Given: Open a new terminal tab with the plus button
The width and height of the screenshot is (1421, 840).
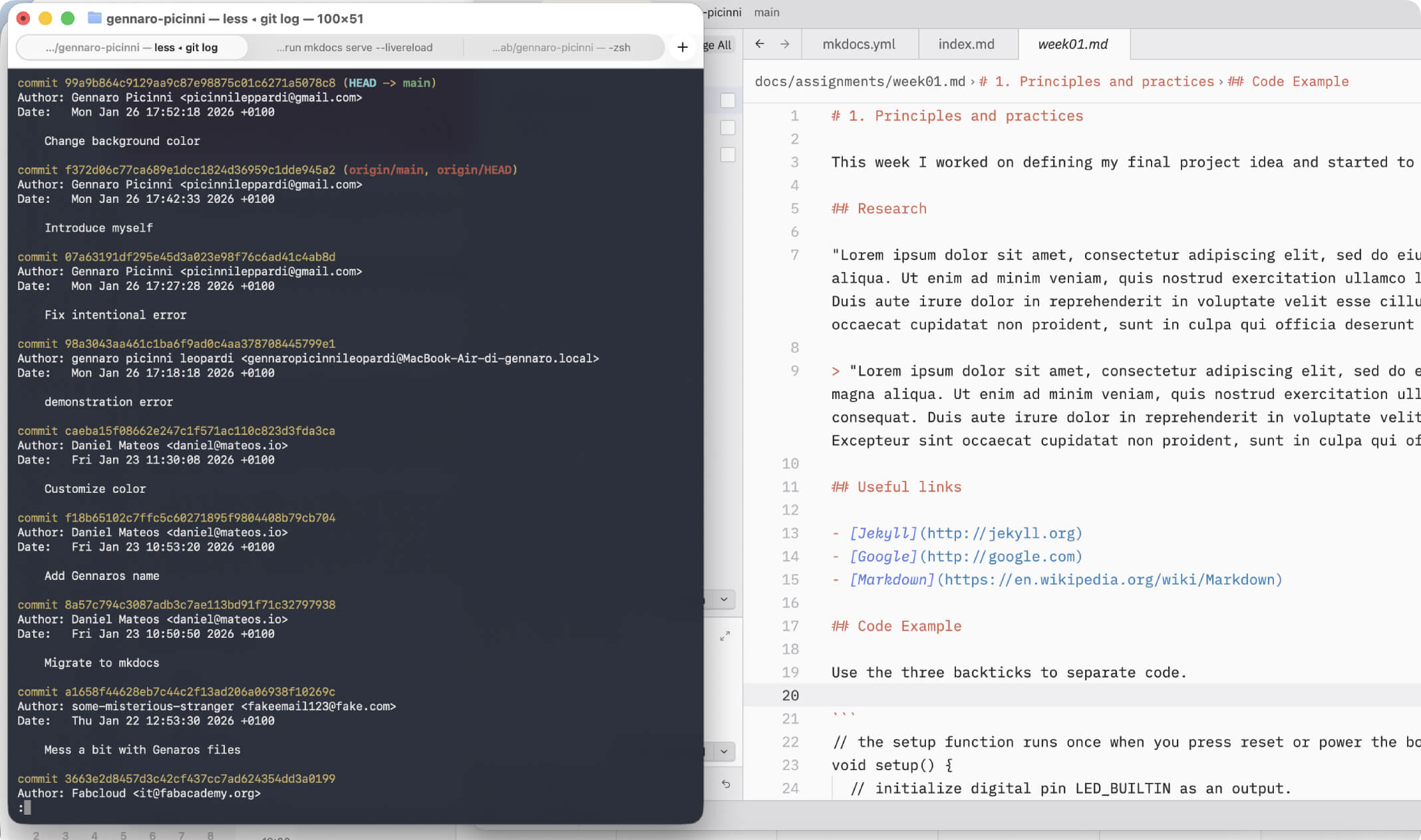Looking at the screenshot, I should pos(682,47).
